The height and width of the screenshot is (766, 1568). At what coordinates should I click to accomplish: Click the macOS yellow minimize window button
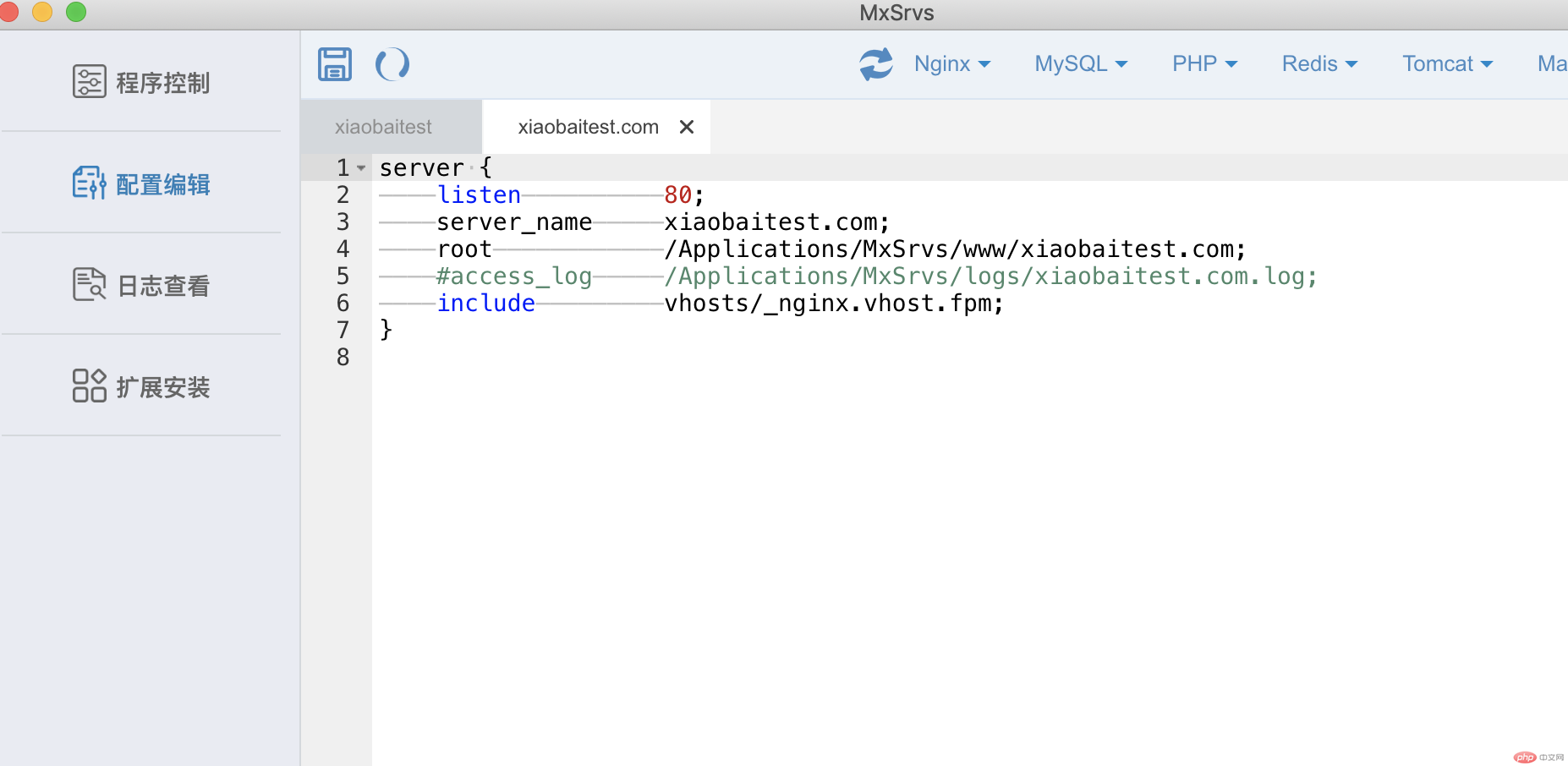[42, 12]
